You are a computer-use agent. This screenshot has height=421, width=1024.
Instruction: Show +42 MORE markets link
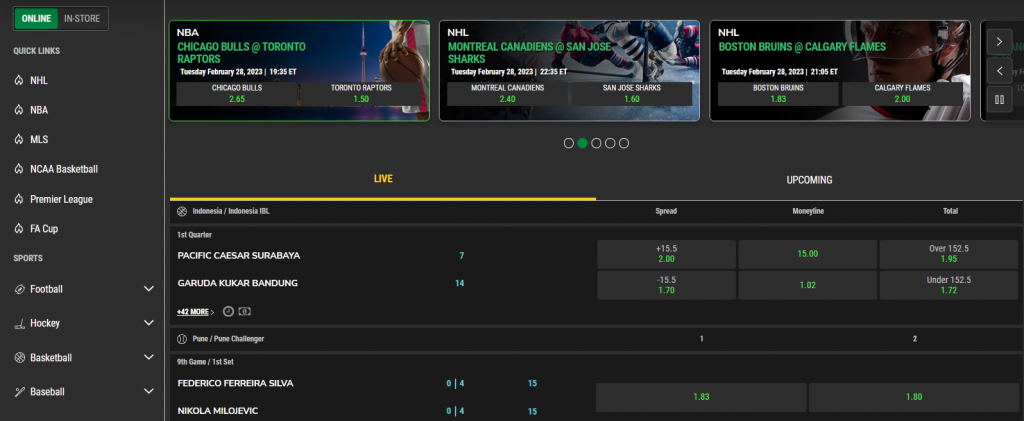(193, 312)
